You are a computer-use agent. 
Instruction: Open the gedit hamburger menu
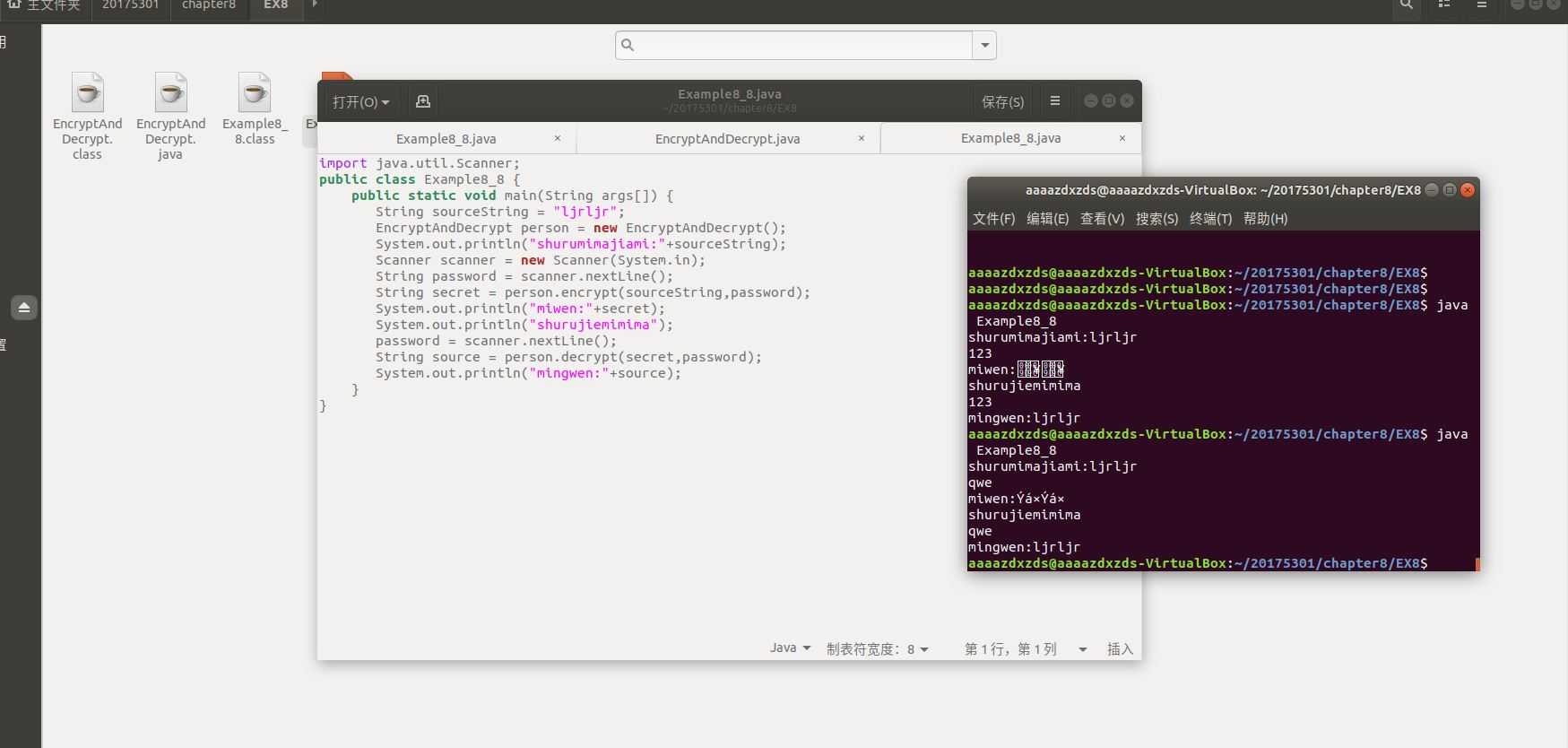click(x=1055, y=101)
